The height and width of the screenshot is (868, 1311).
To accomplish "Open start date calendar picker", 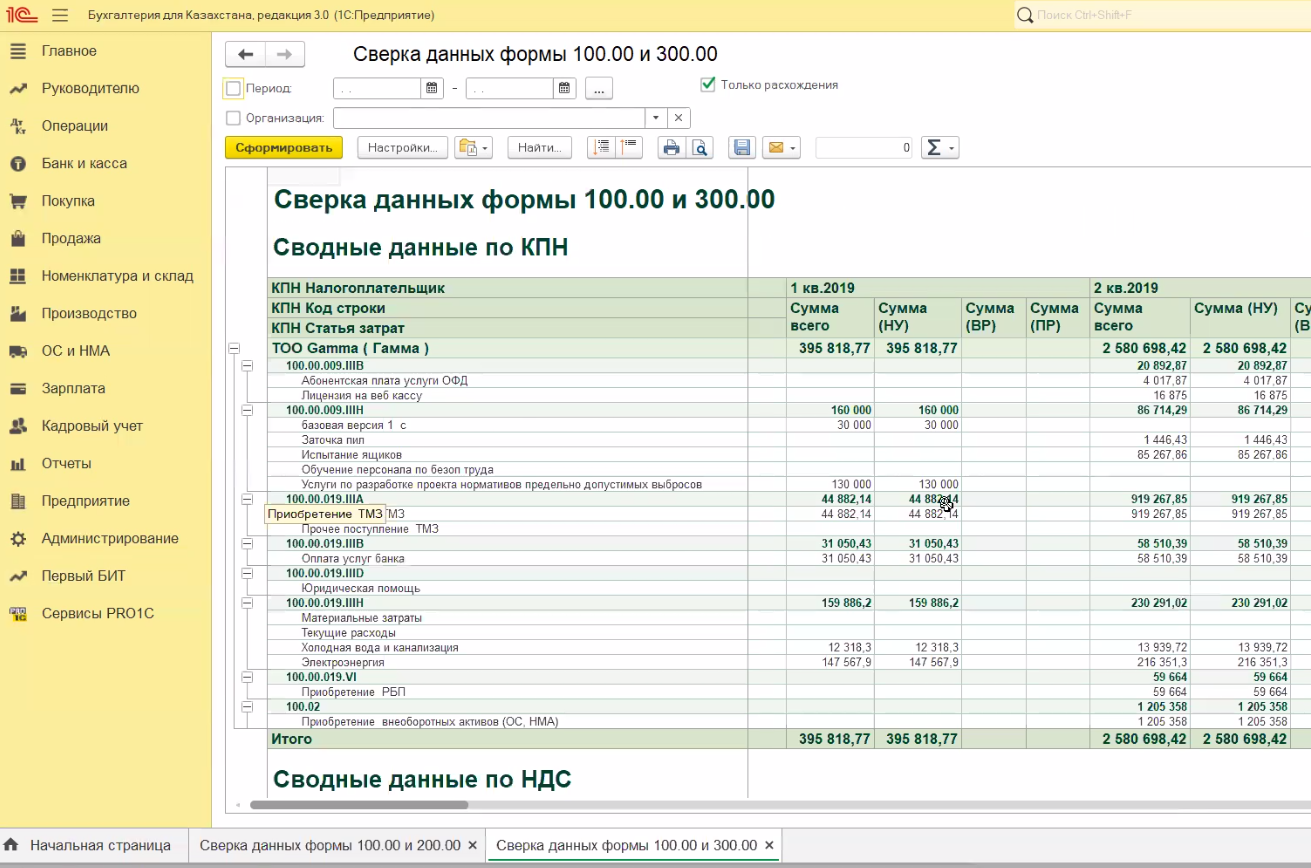I will click(x=432, y=88).
